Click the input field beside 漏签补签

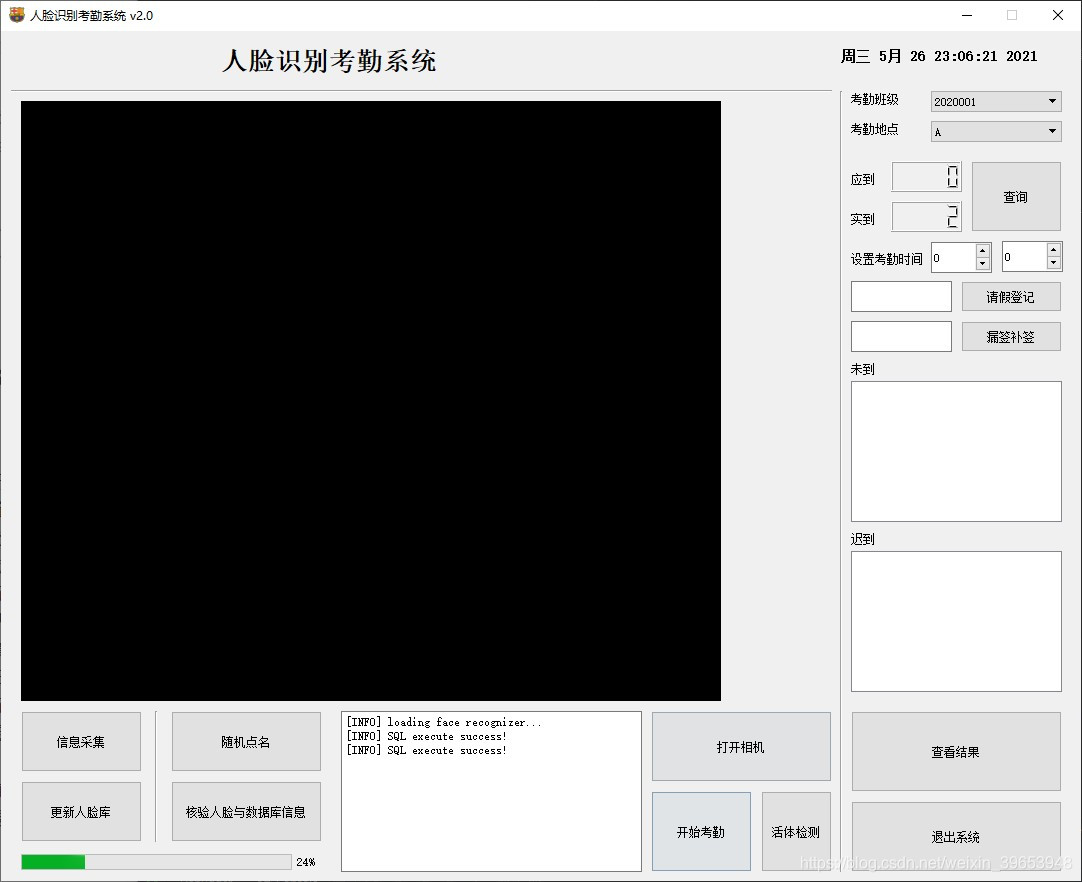901,337
